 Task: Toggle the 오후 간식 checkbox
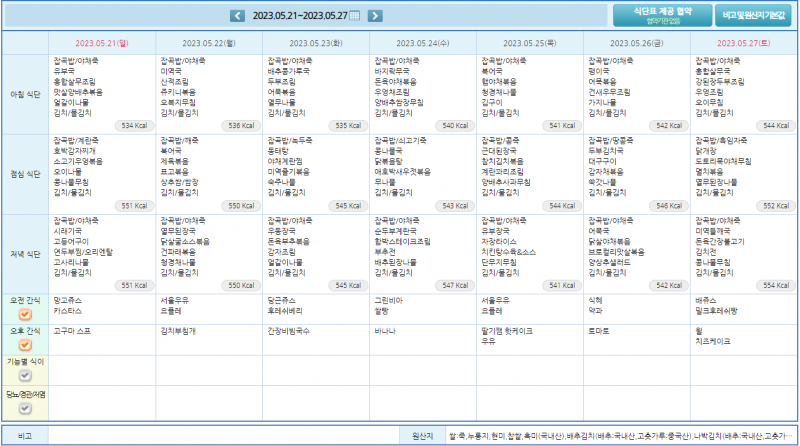(x=25, y=345)
